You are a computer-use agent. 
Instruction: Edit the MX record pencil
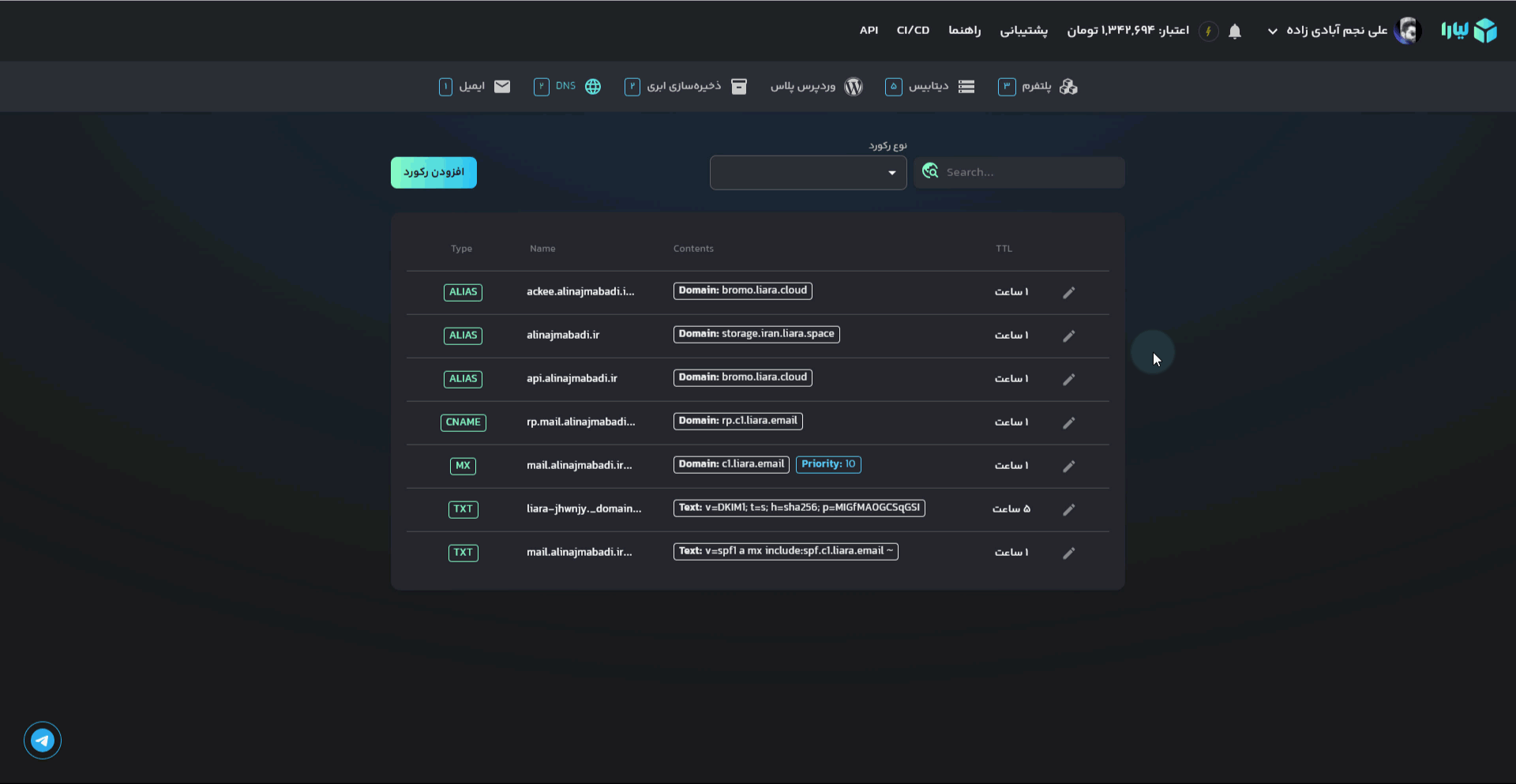click(1068, 466)
